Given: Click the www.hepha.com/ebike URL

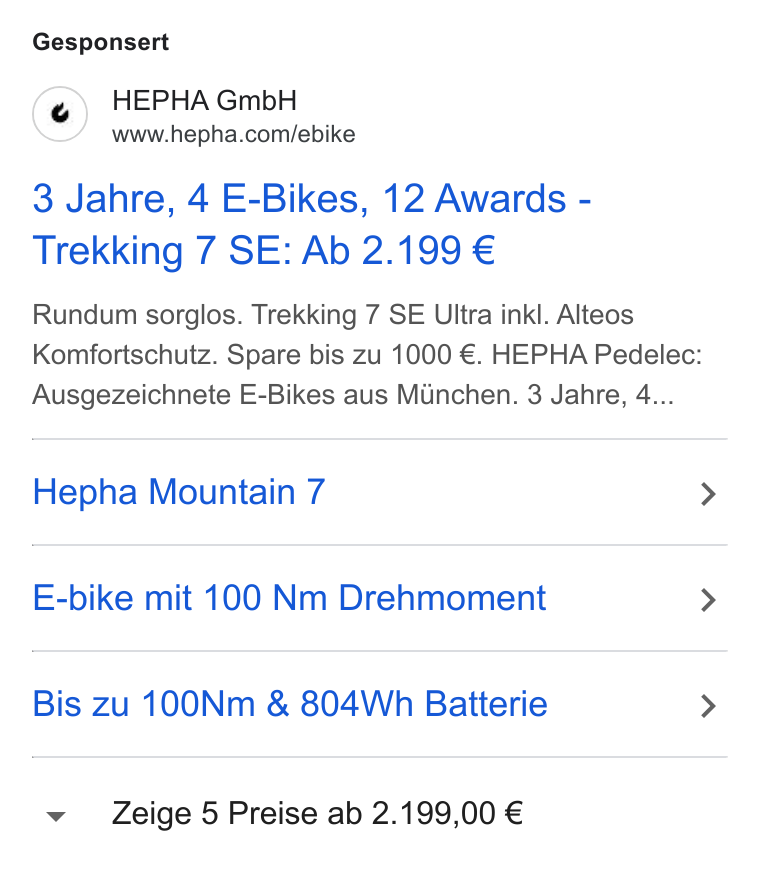Looking at the screenshot, I should [x=234, y=134].
